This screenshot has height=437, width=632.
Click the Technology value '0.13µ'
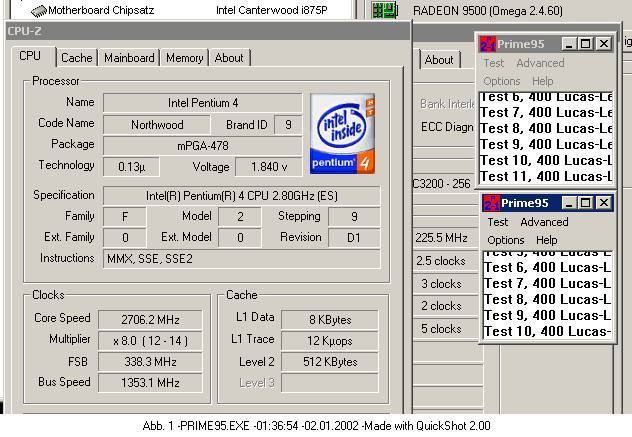point(131,167)
